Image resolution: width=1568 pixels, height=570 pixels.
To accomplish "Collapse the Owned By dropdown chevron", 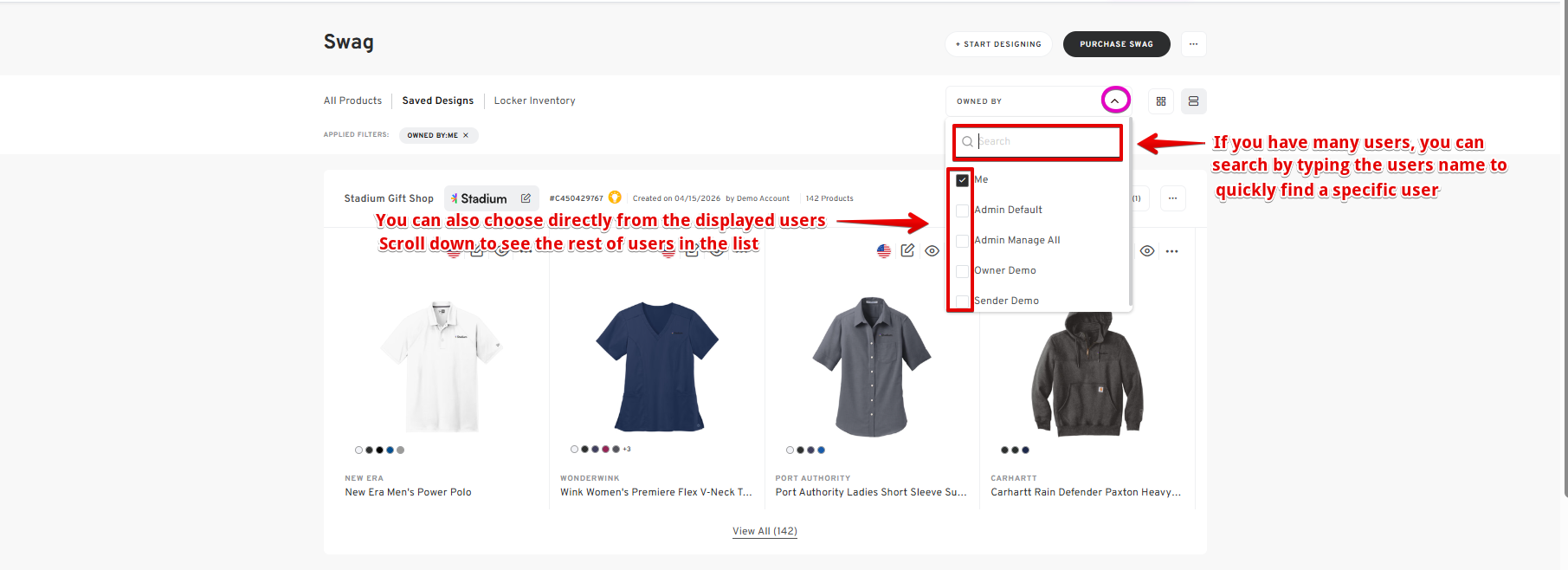I will 1115,101.
